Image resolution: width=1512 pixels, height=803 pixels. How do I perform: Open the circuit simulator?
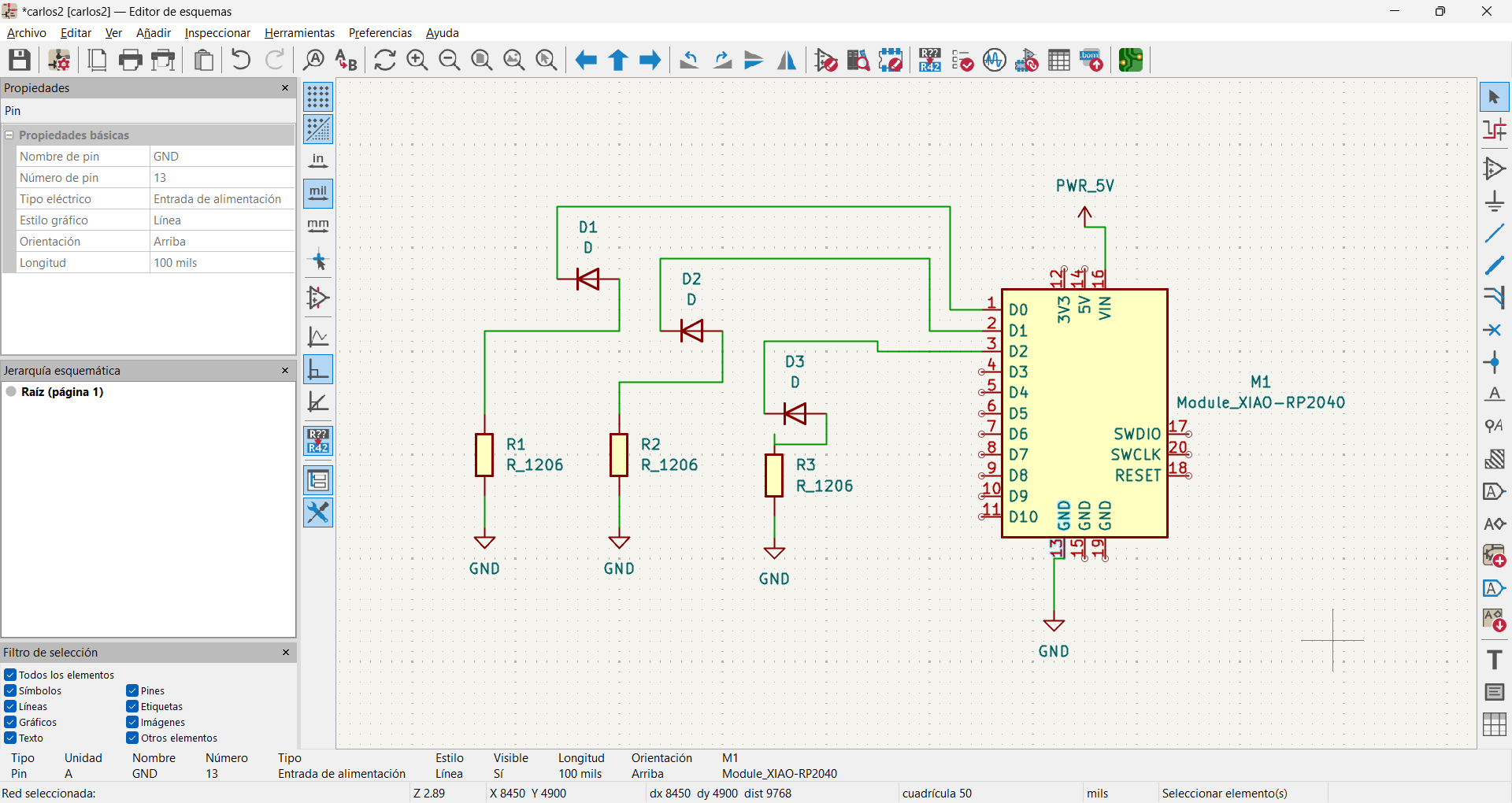pyautogui.click(x=994, y=60)
